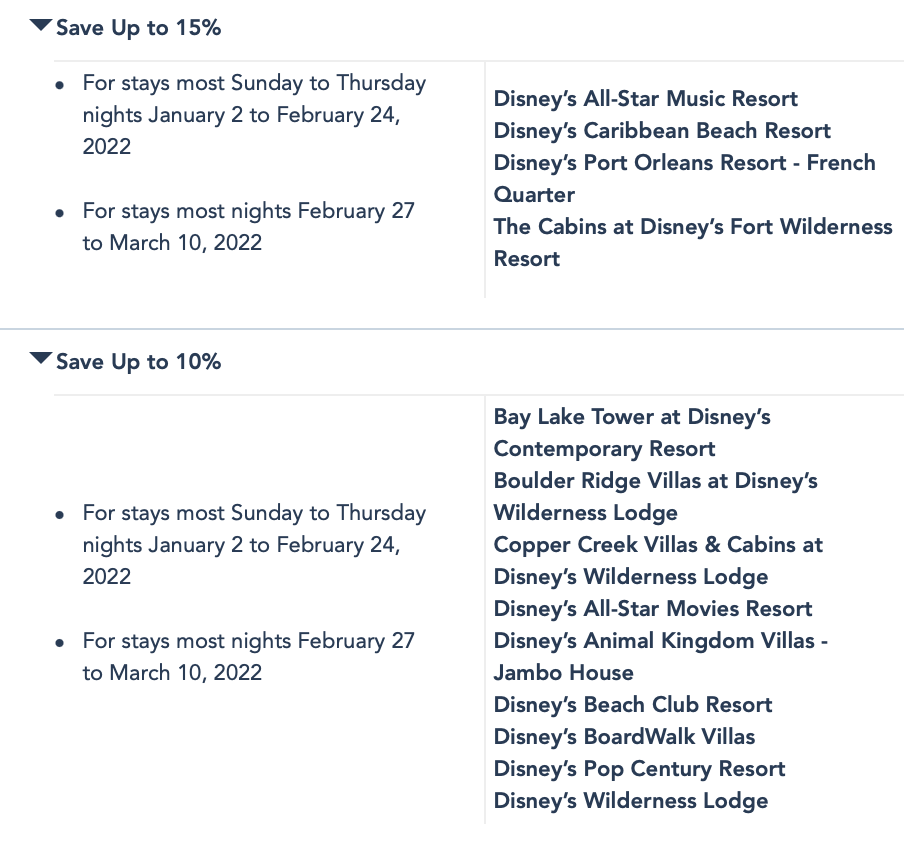This screenshot has width=904, height=850.
Task: Open Disney's BoardWalk Villas link
Action: (624, 737)
